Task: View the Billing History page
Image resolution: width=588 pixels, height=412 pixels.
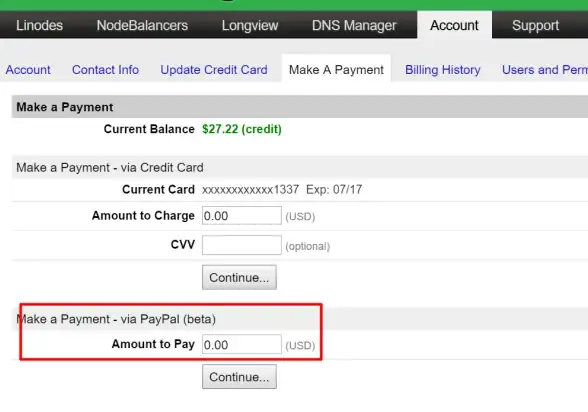Action: coord(442,70)
